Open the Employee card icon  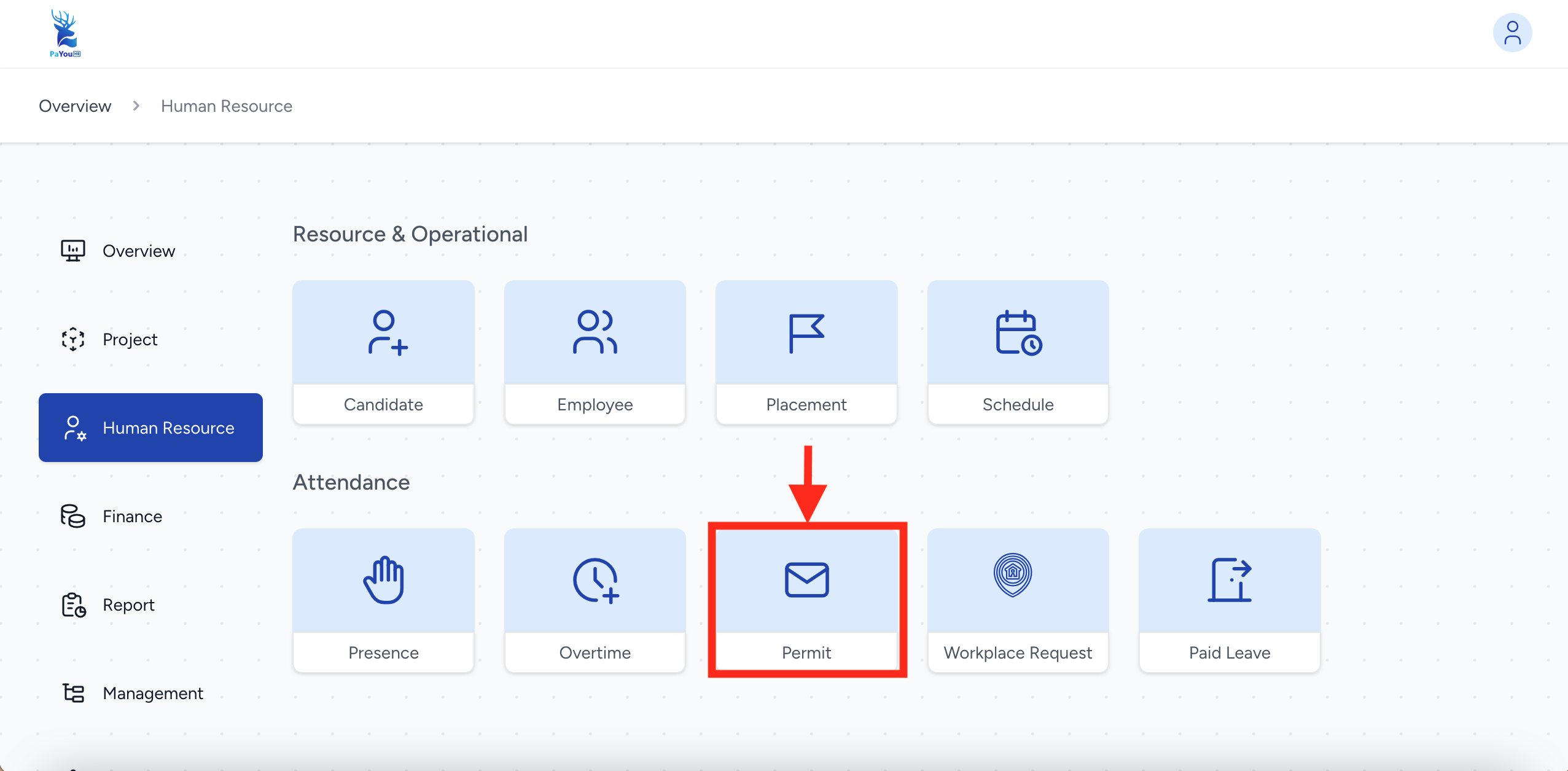595,332
